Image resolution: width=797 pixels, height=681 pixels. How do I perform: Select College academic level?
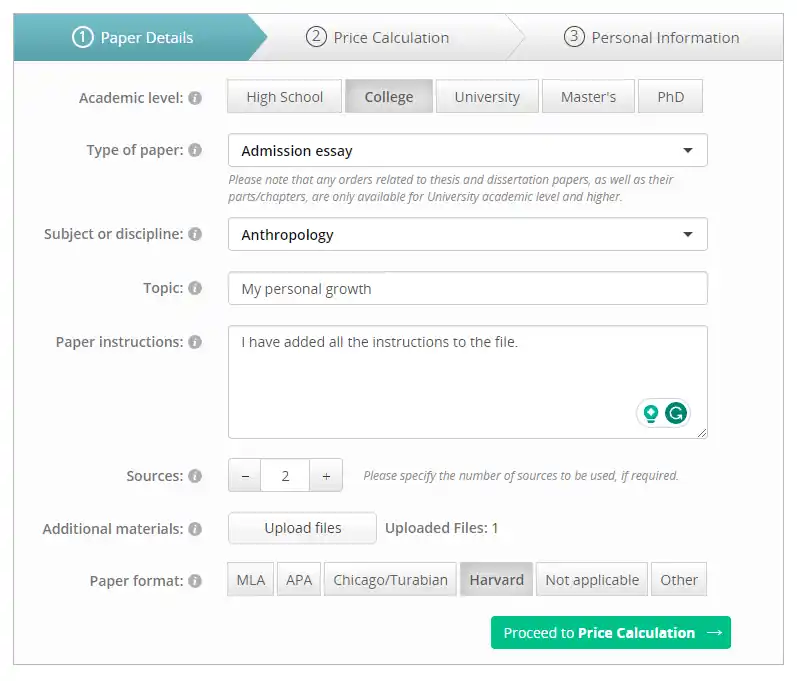(x=389, y=97)
